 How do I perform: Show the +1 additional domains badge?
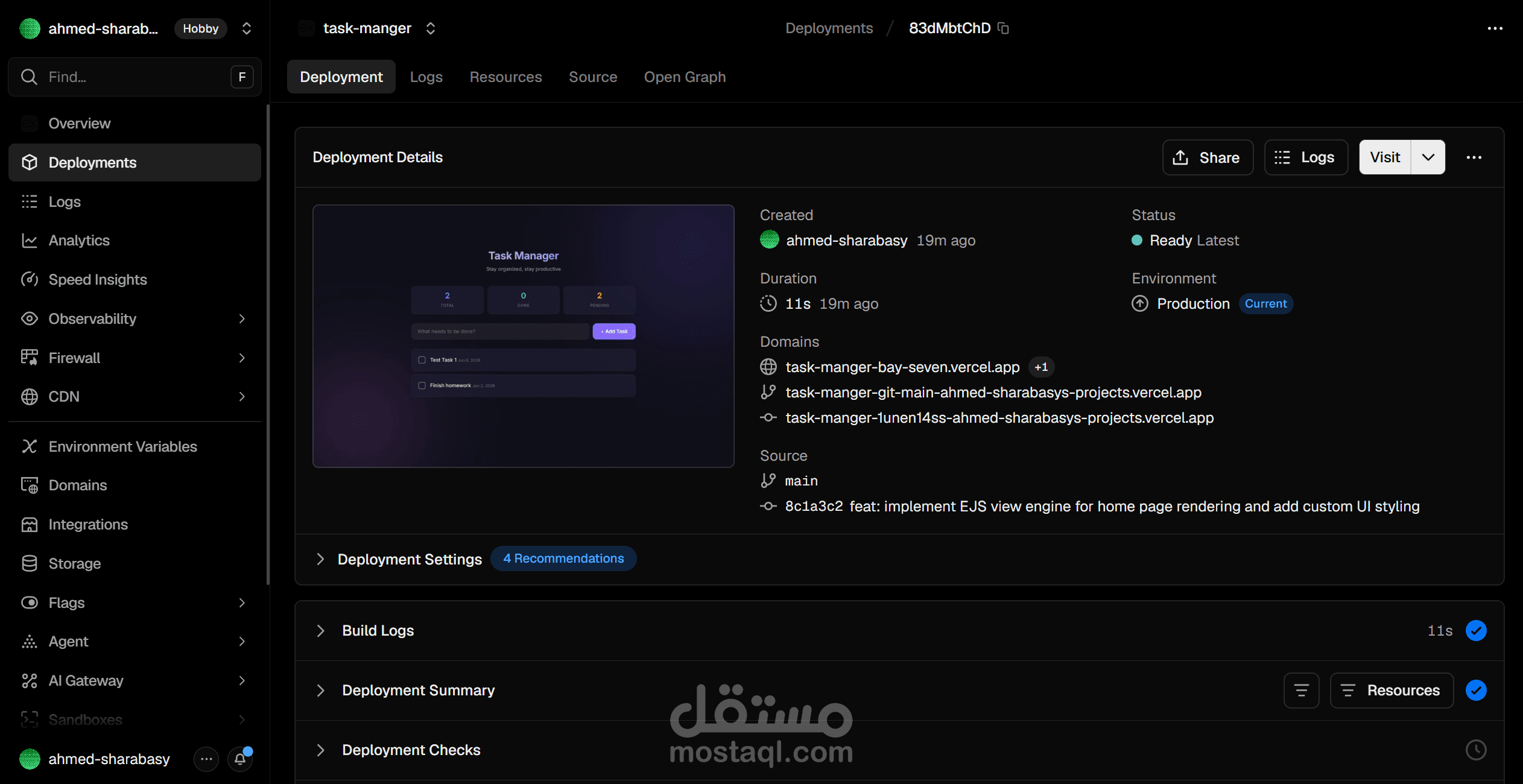pos(1041,367)
